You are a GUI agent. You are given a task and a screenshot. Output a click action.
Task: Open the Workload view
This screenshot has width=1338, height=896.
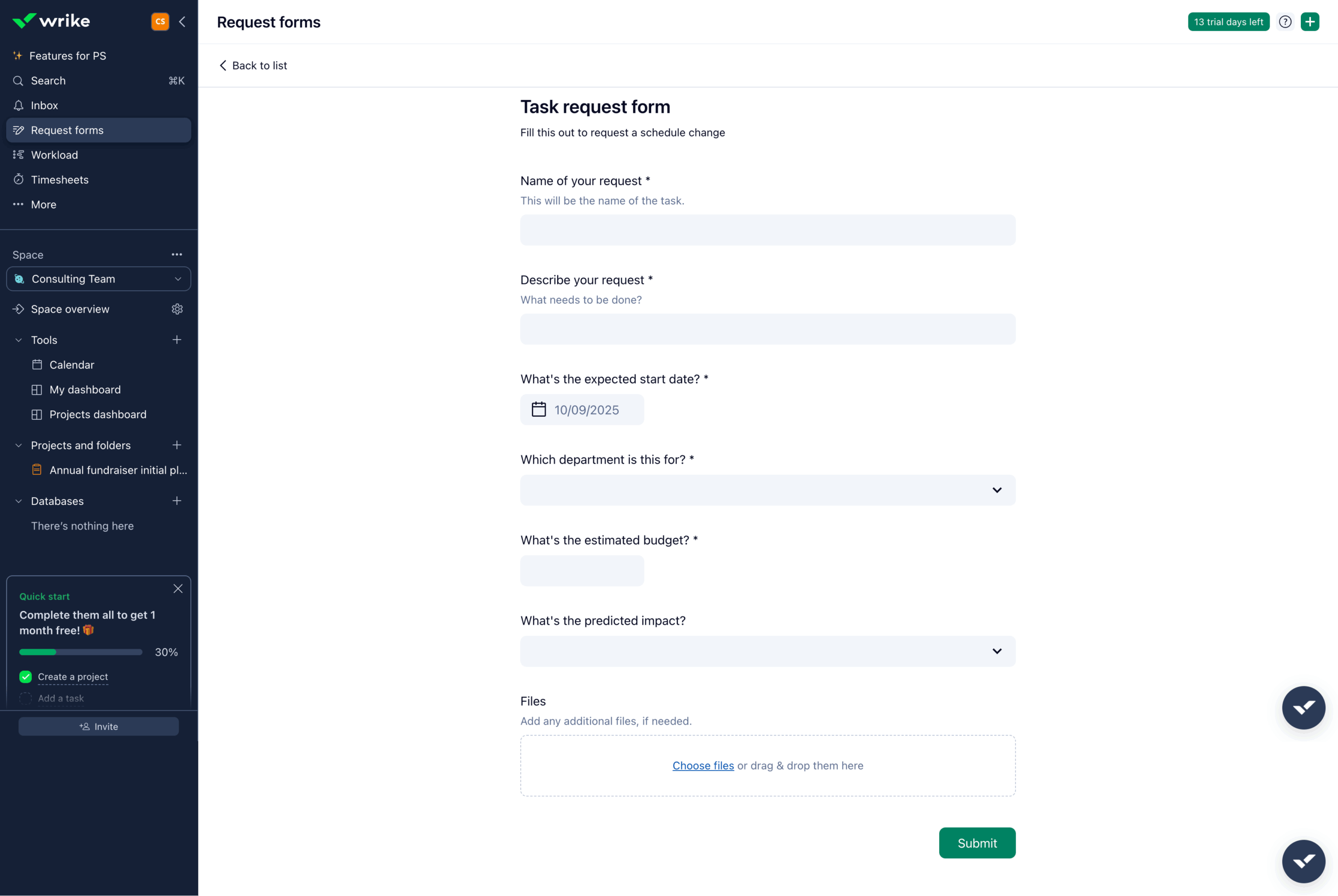click(54, 155)
